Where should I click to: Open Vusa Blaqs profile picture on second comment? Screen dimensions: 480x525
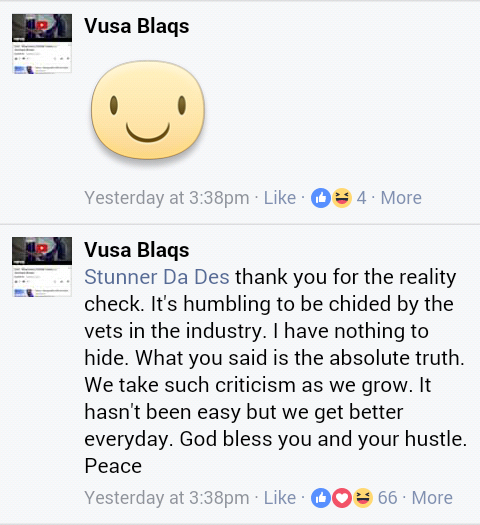tap(42, 267)
